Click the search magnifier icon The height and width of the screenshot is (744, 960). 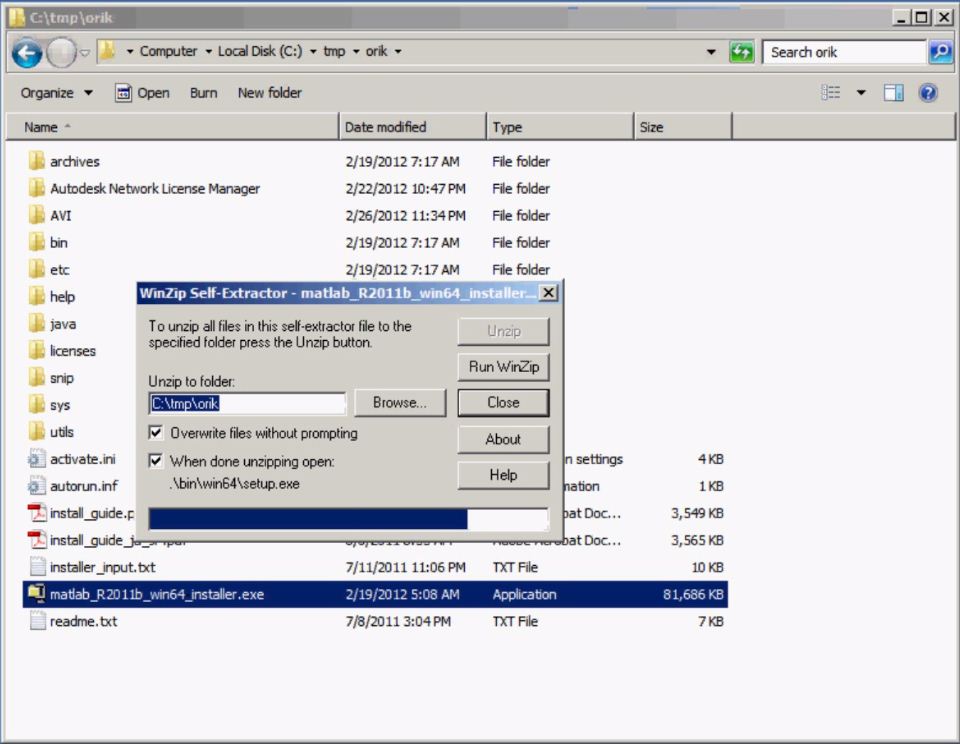pyautogui.click(x=940, y=52)
